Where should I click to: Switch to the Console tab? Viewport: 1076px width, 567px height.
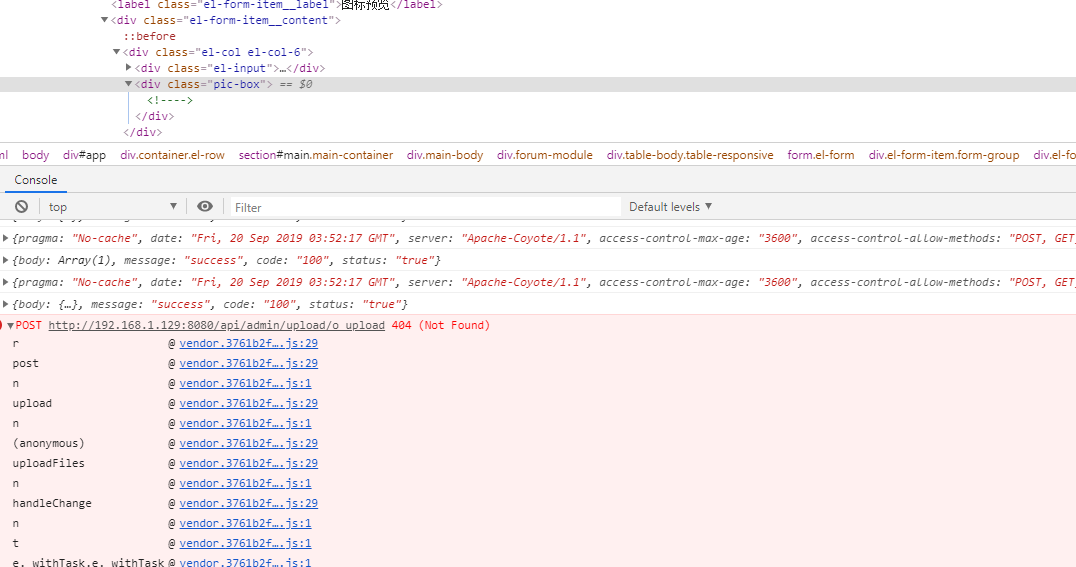coord(35,180)
